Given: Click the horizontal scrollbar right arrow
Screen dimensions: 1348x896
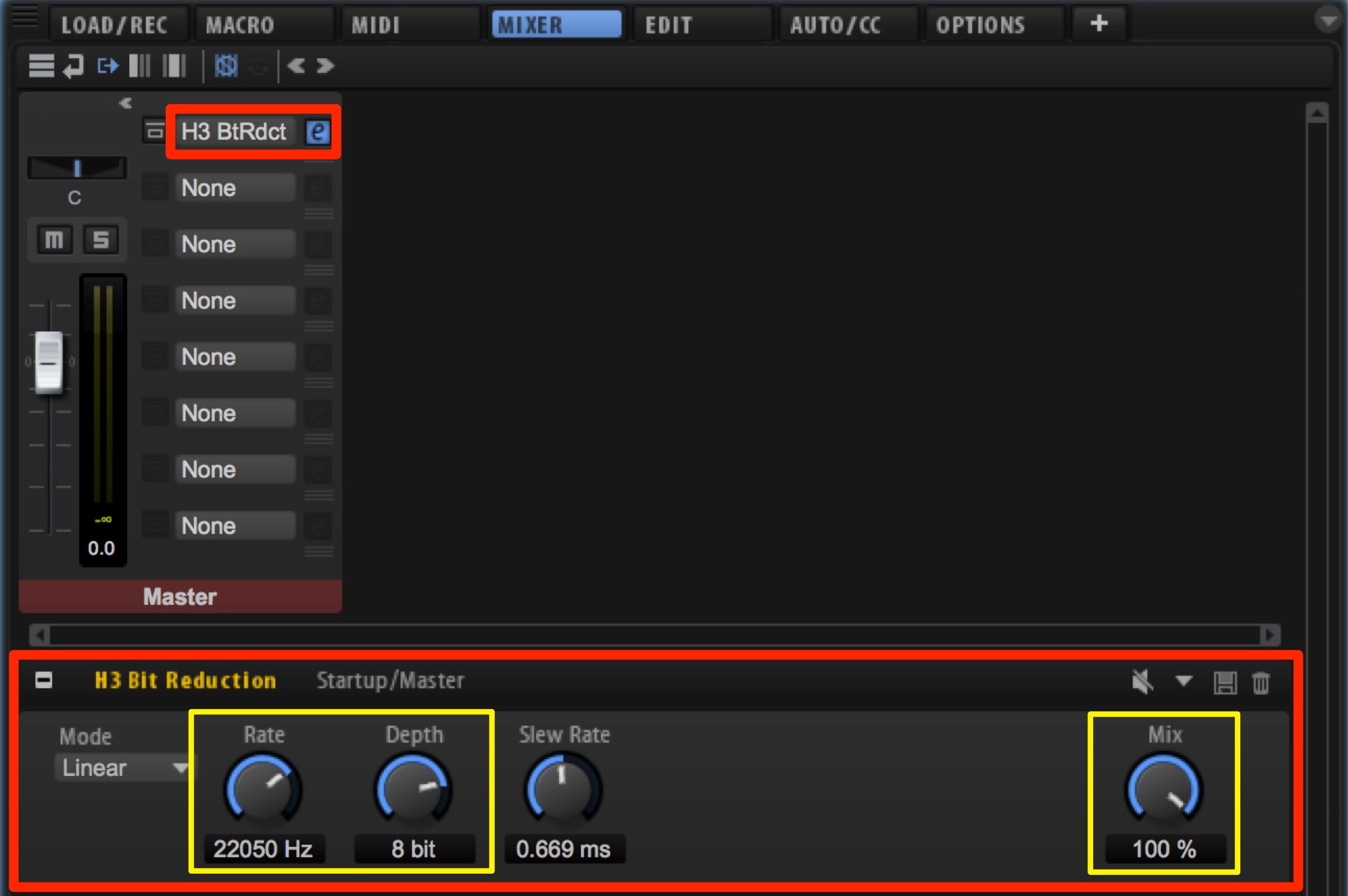Looking at the screenshot, I should tap(1270, 635).
